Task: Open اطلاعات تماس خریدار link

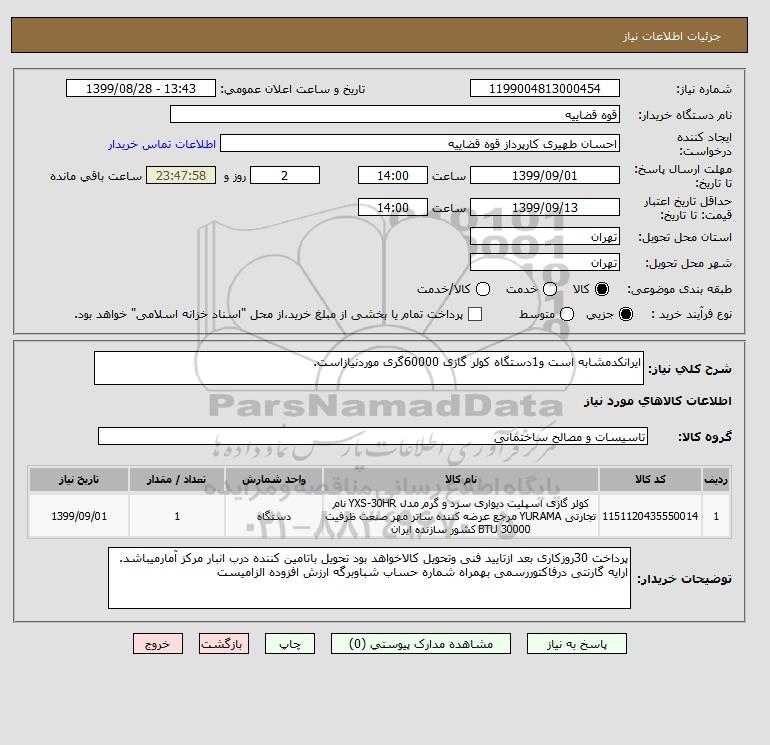Action: tap(162, 144)
